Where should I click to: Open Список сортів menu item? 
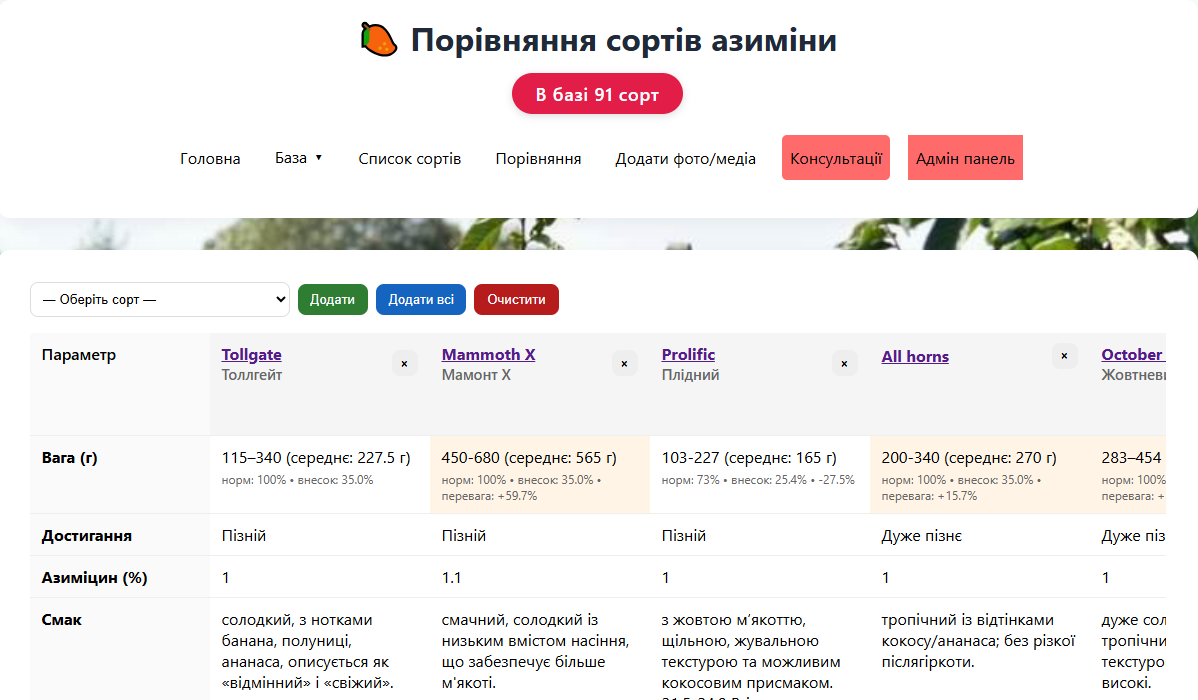410,159
